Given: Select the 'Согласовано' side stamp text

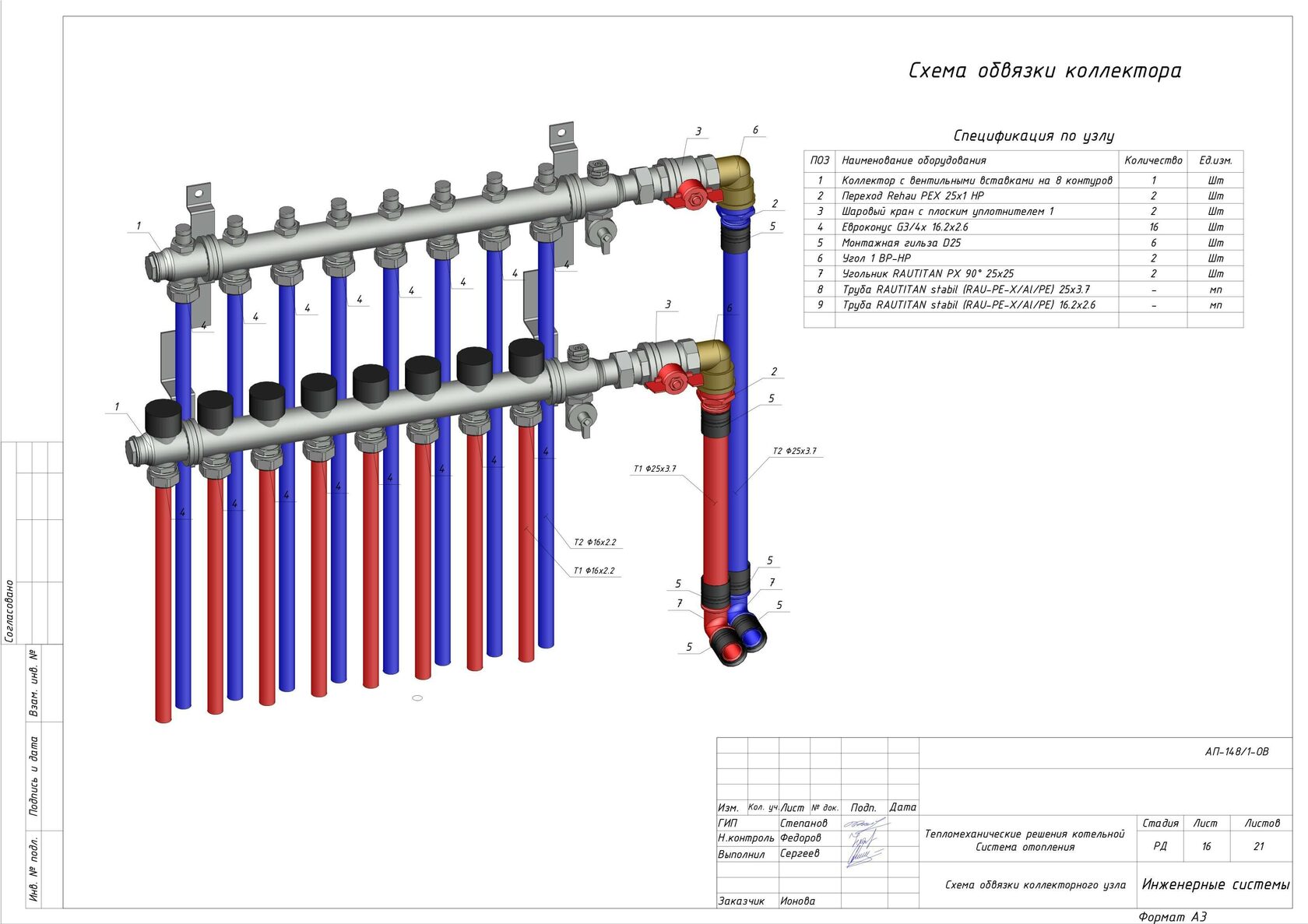Looking at the screenshot, I should point(10,611).
